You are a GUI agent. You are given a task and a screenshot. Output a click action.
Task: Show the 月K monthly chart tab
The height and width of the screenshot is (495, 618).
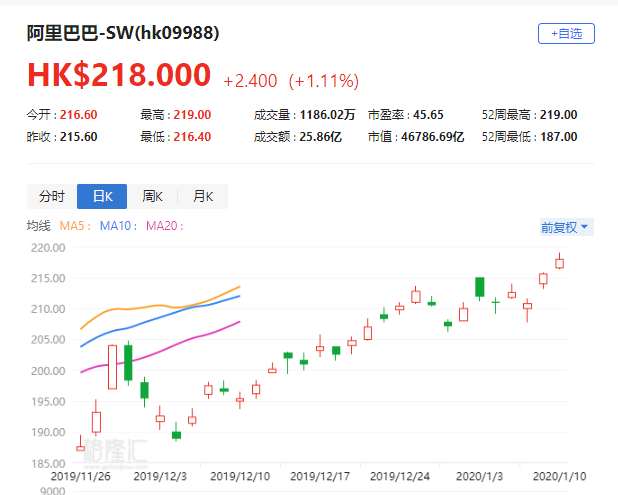[203, 197]
